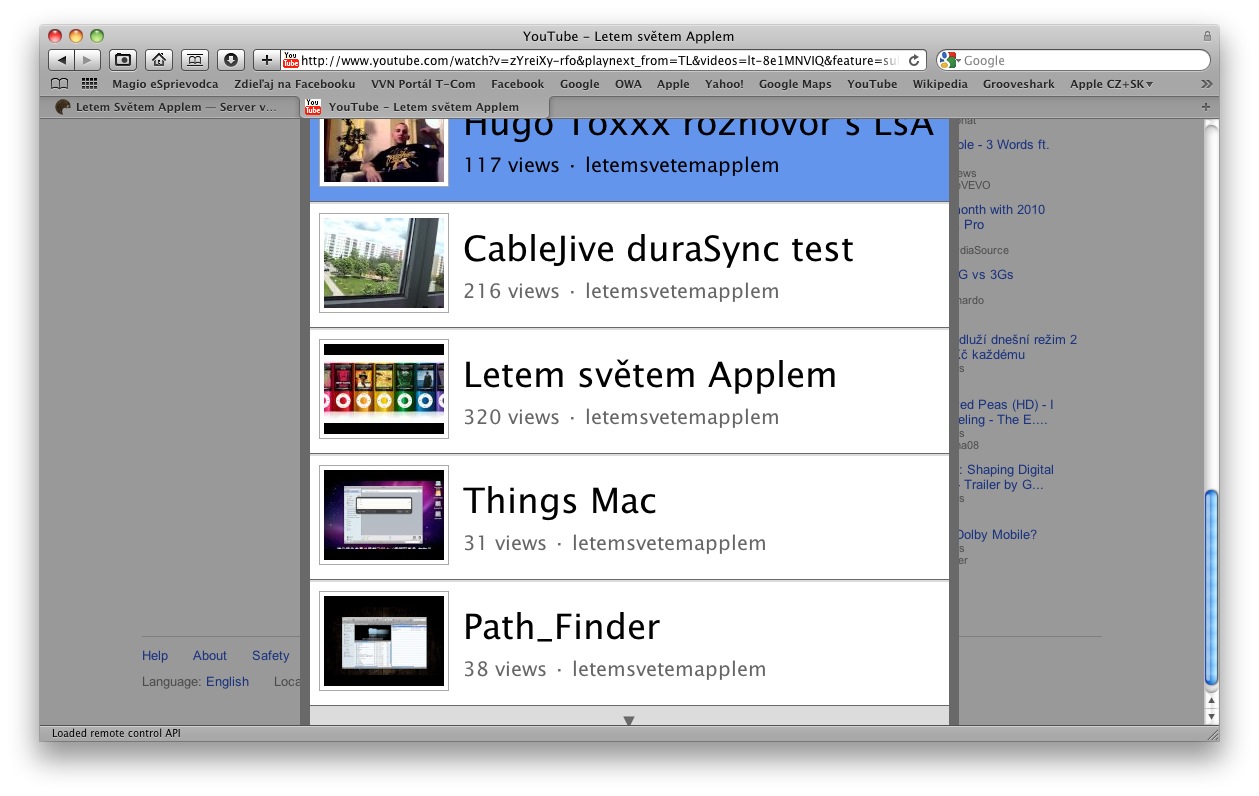
Task: Open the Help link
Action: 154,655
